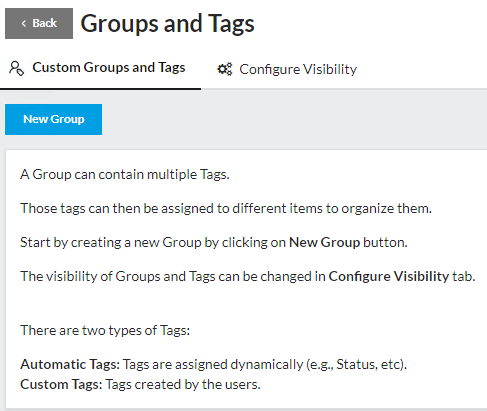Click bold 'Configure Visibility' in the paragraph
This screenshot has width=487, height=411.
coord(389,276)
